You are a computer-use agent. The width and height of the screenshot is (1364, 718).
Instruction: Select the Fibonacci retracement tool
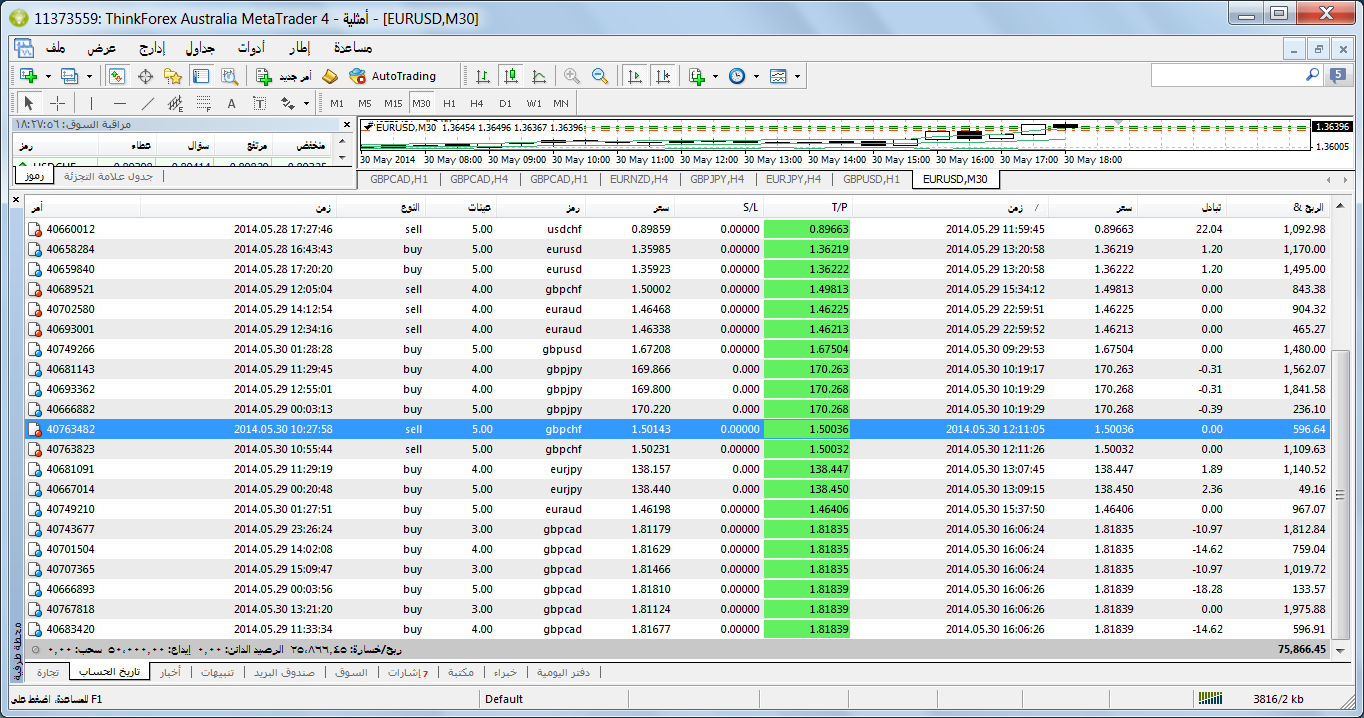tap(204, 103)
